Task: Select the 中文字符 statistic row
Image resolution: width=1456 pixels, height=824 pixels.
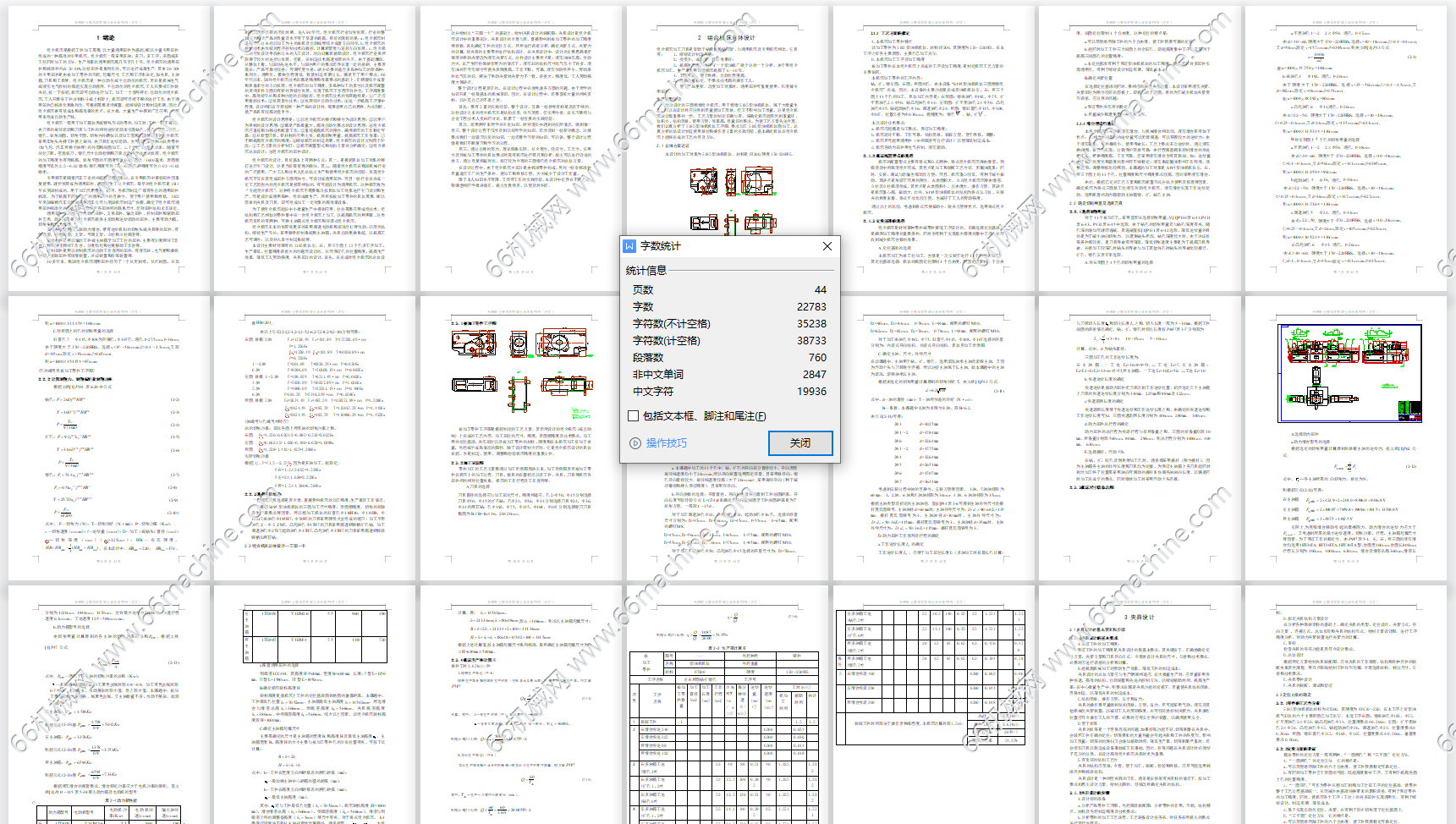Action: (728, 392)
